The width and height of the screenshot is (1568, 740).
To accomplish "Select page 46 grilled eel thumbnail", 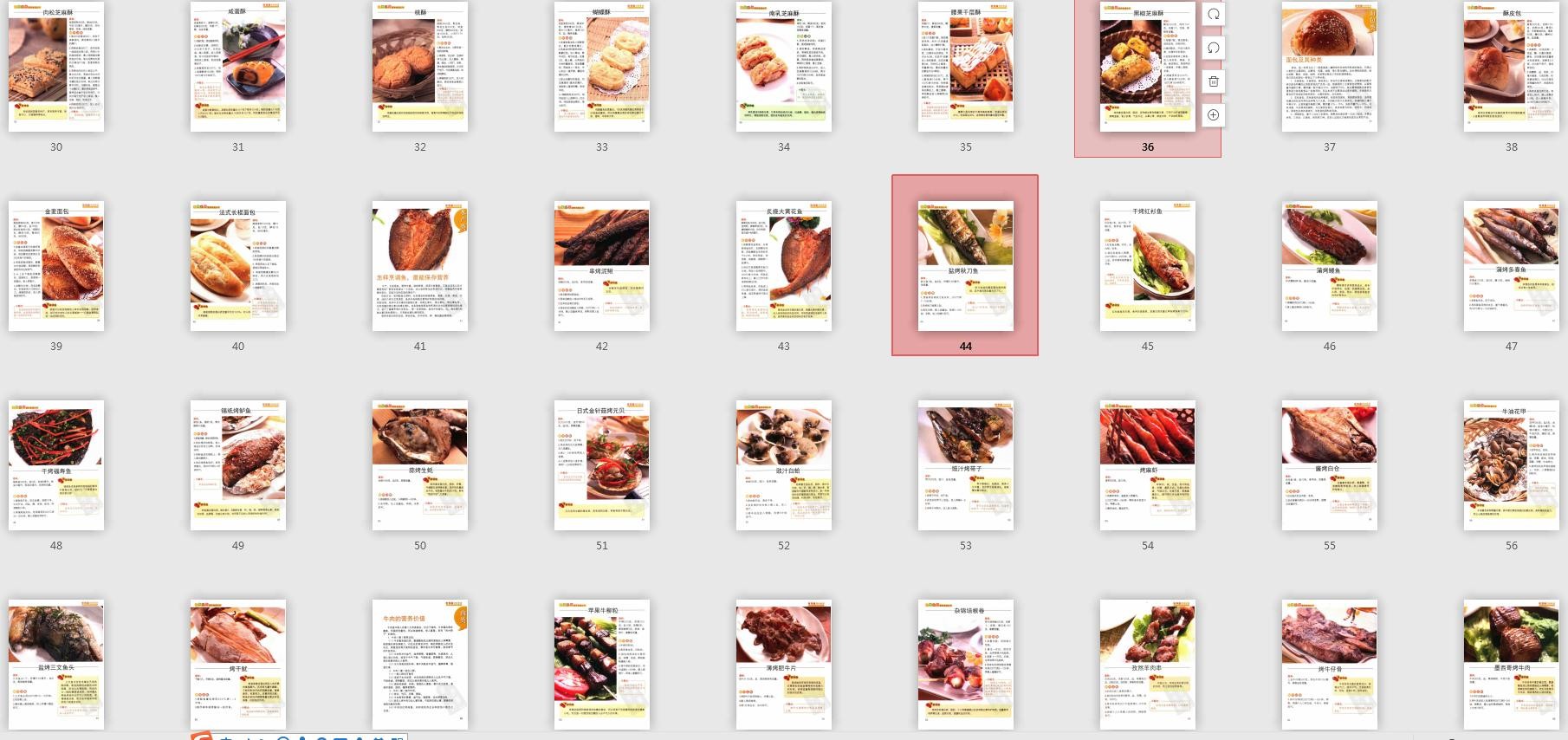I will pyautogui.click(x=1330, y=265).
